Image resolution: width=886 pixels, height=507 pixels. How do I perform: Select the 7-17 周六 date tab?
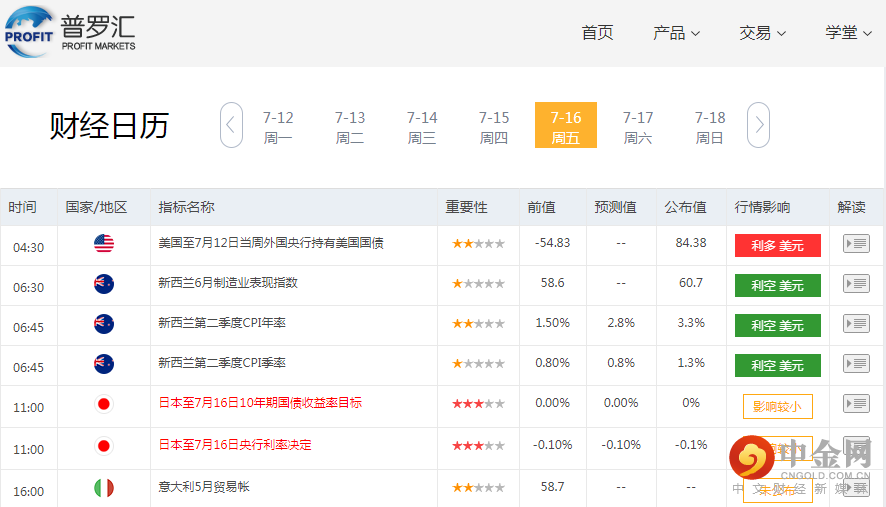tap(638, 127)
